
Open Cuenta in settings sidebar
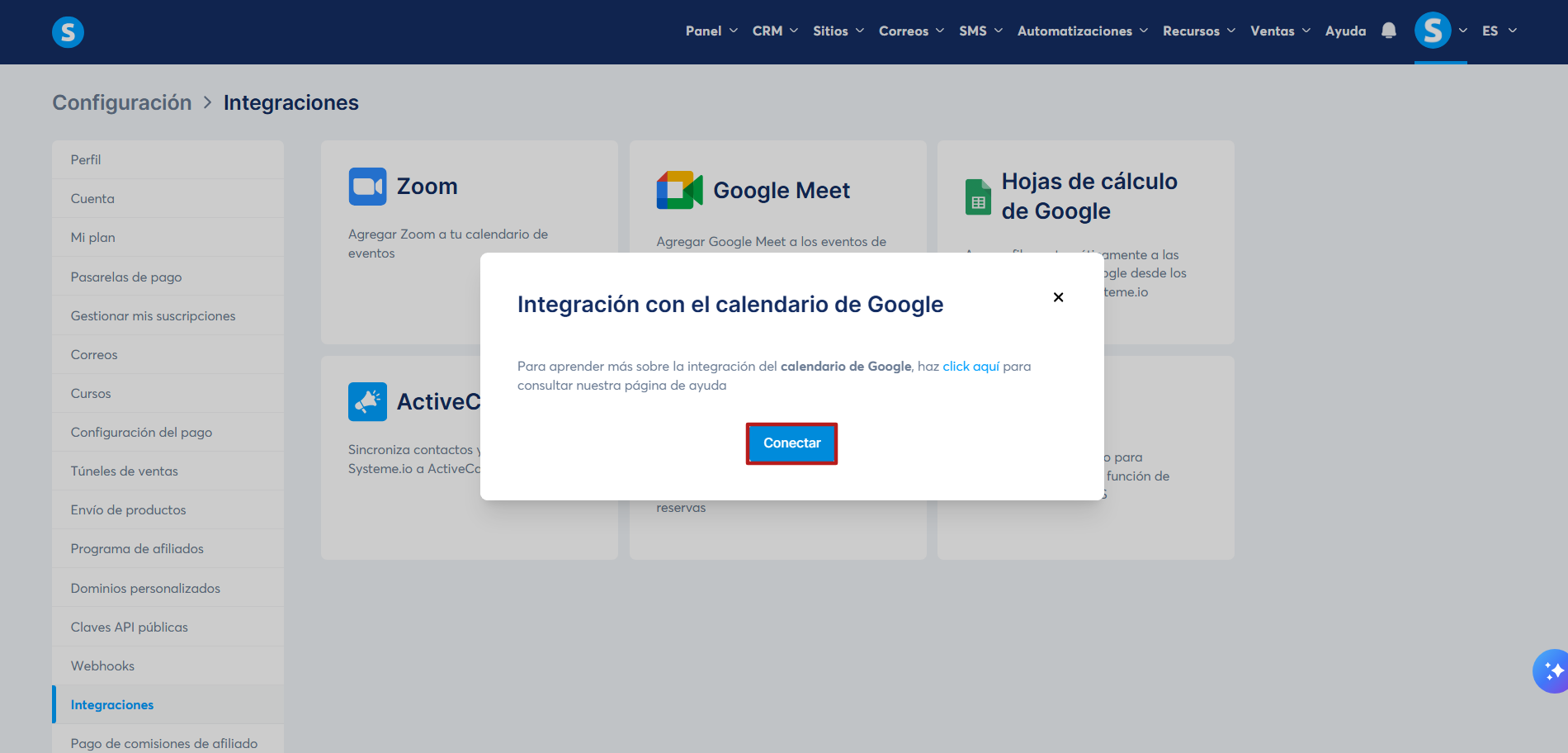click(x=168, y=199)
